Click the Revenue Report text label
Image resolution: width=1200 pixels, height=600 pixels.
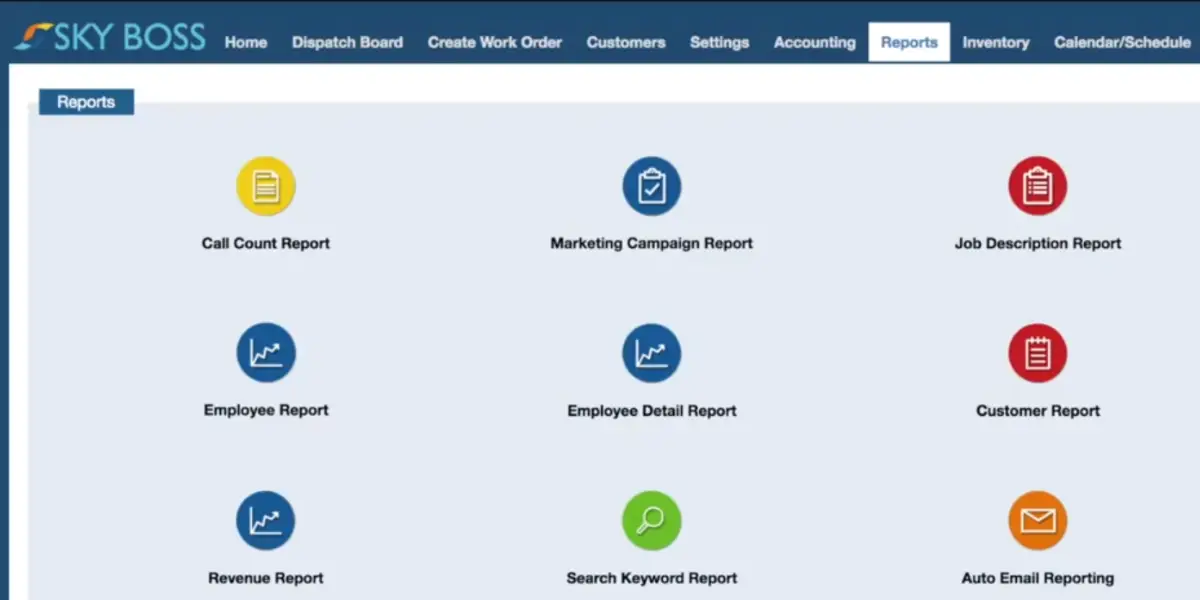click(x=266, y=578)
